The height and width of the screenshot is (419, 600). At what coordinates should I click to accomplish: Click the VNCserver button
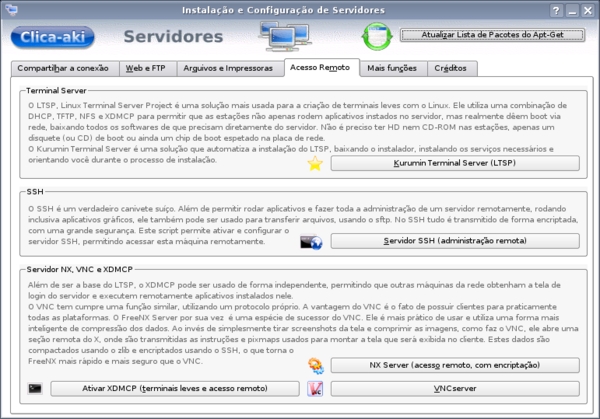pos(455,389)
